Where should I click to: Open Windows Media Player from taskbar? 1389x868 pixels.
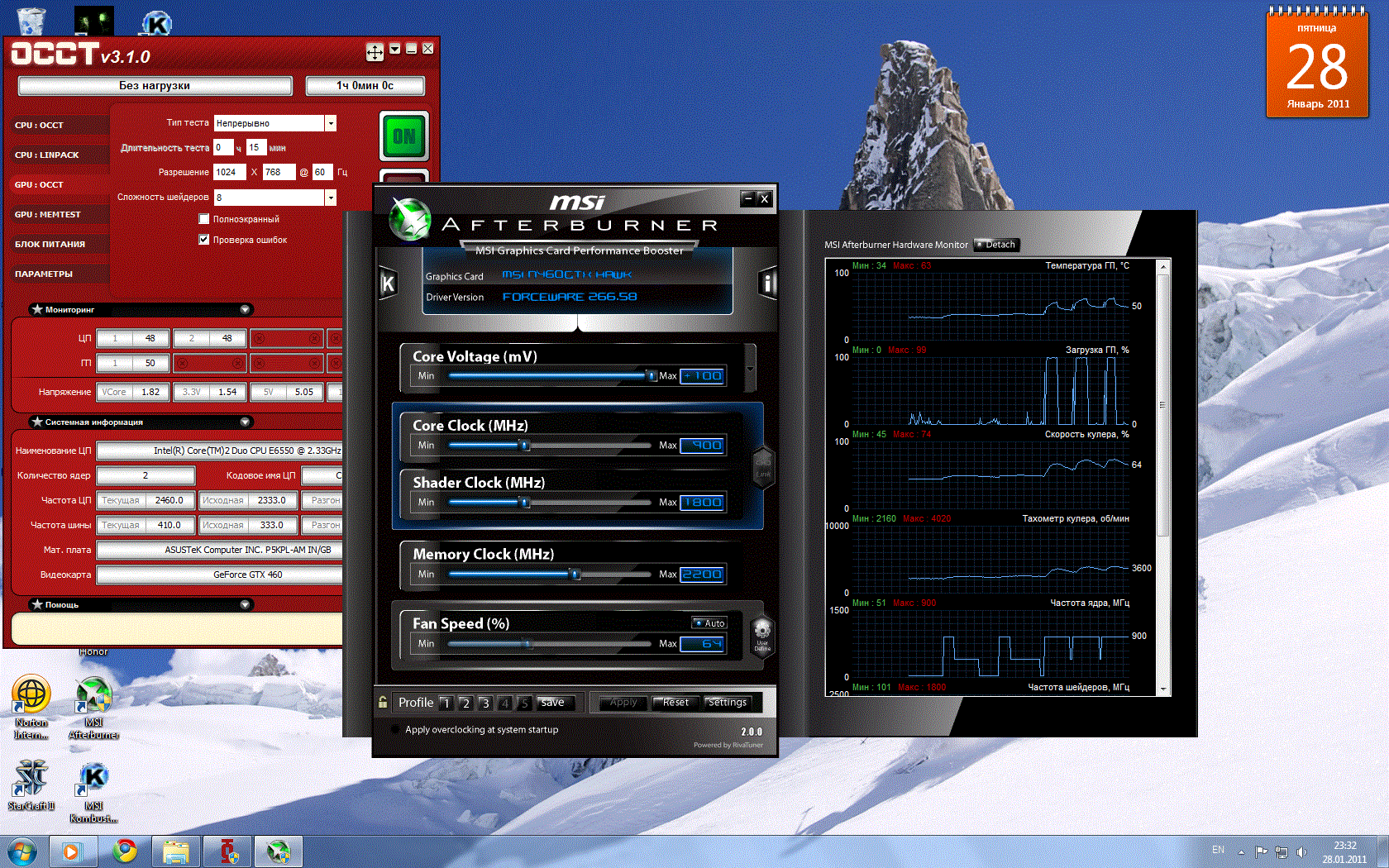[x=73, y=851]
